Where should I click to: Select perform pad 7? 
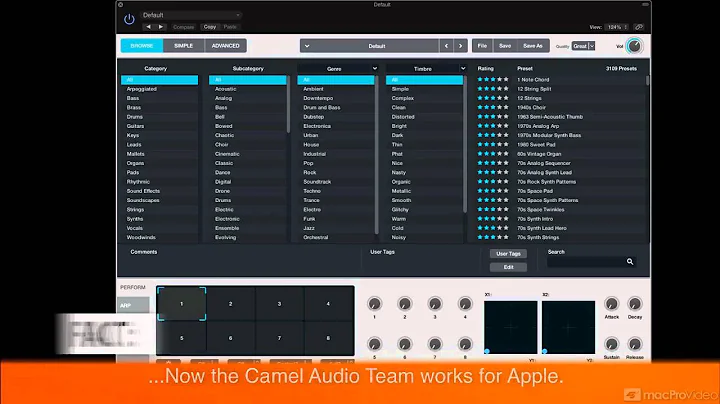279,338
